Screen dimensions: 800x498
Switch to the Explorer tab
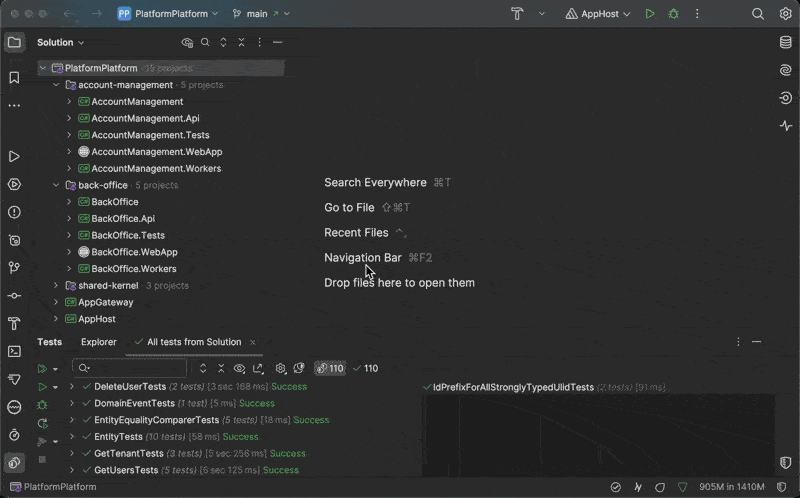(x=99, y=342)
